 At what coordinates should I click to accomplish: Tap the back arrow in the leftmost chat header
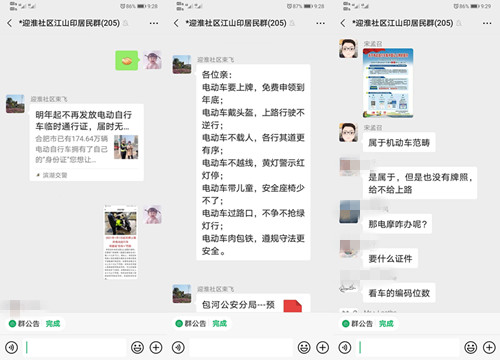coord(9,23)
